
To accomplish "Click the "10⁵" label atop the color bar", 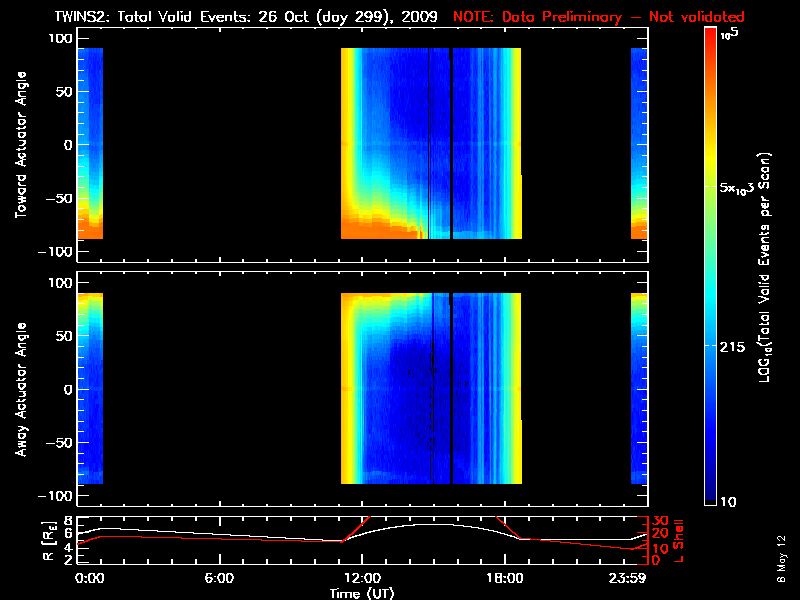I will tap(734, 34).
